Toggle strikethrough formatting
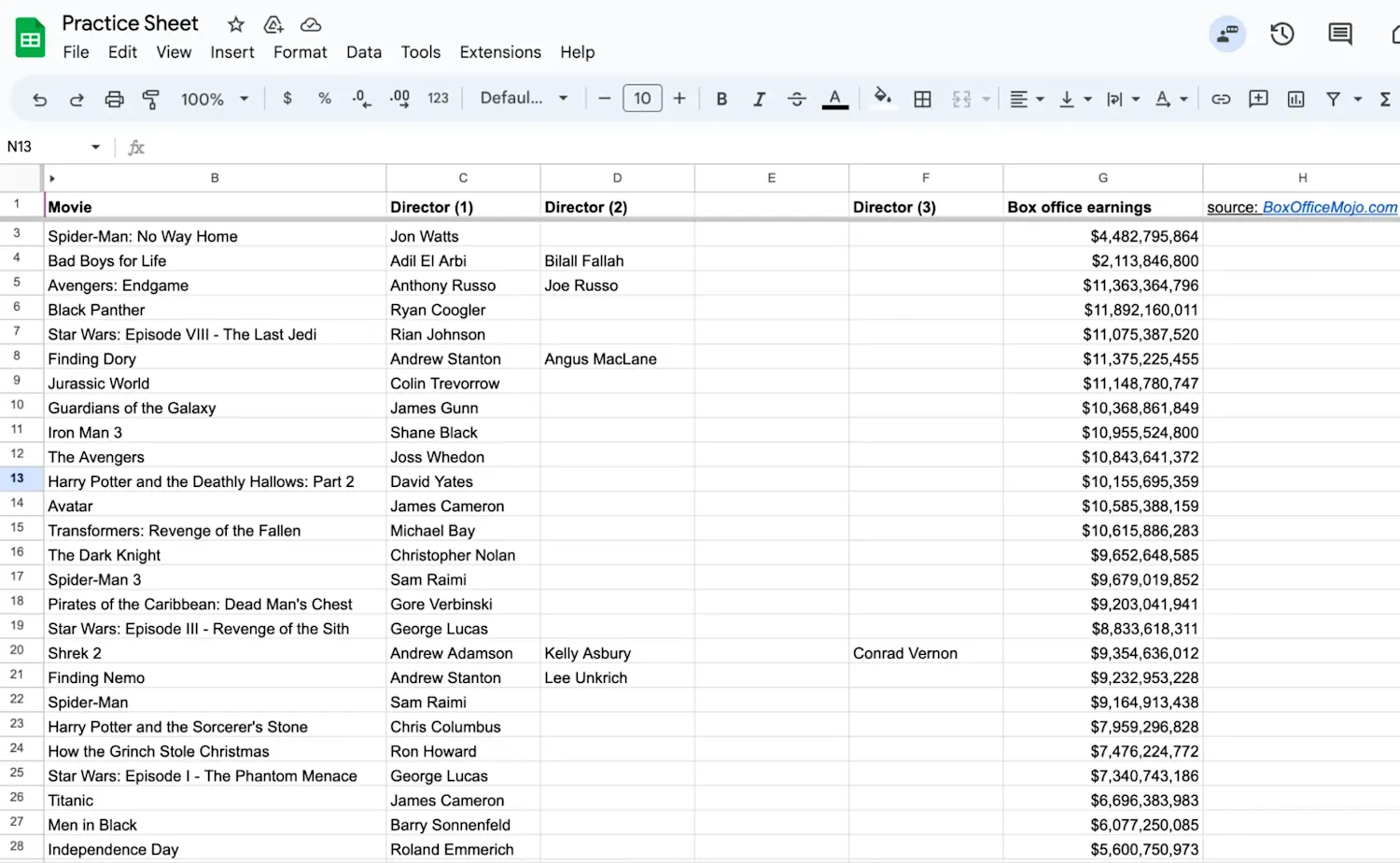 [x=796, y=99]
